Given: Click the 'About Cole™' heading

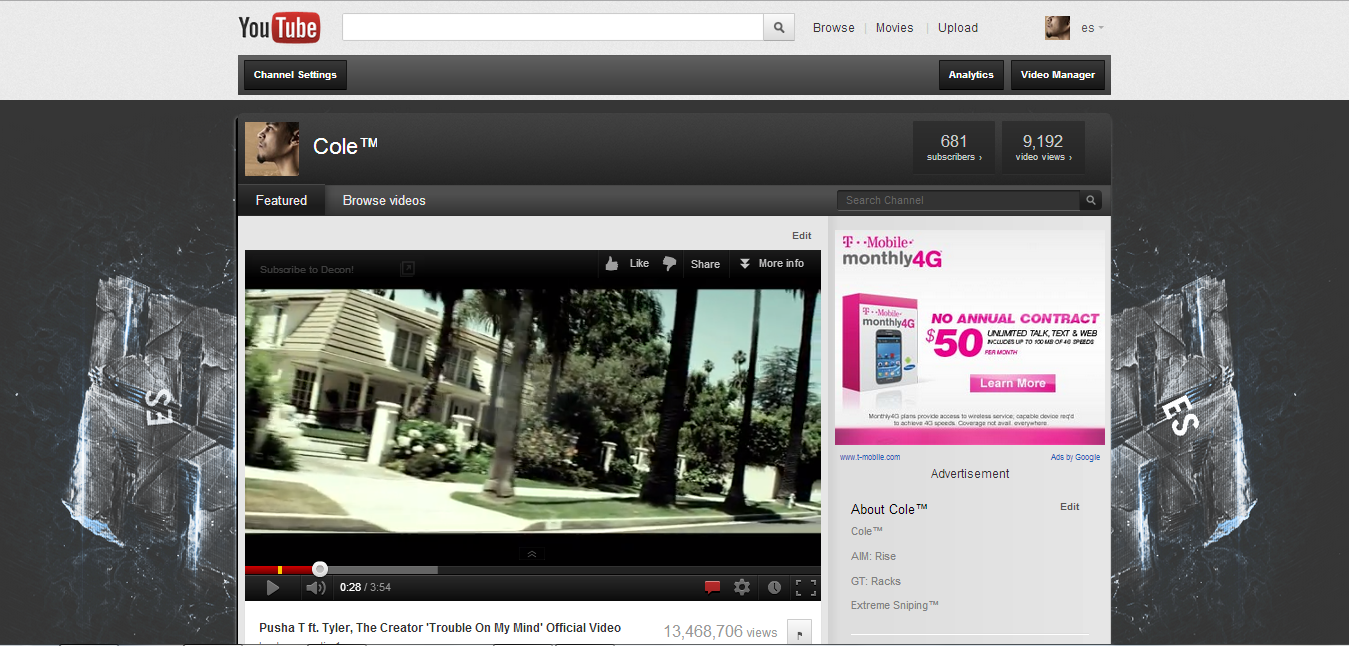Looking at the screenshot, I should [x=889, y=509].
